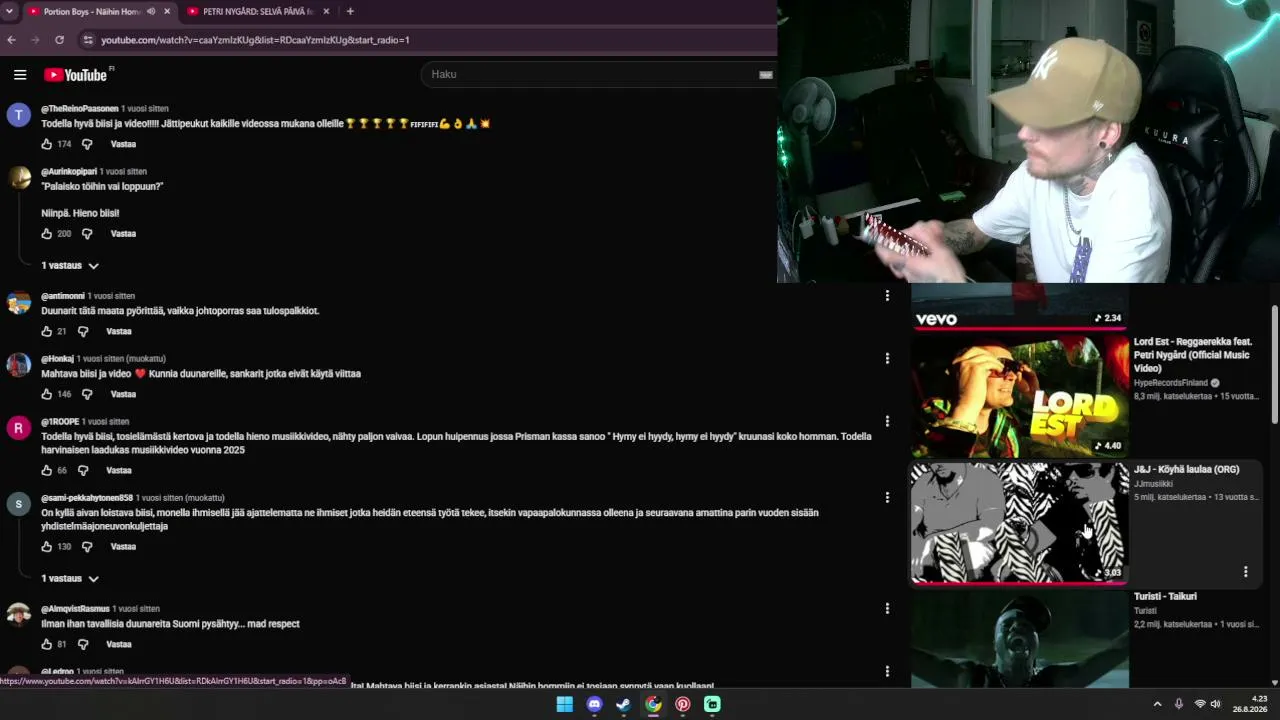
Task: Open Turisti - Taikuri video title
Action: pyautogui.click(x=1165, y=597)
